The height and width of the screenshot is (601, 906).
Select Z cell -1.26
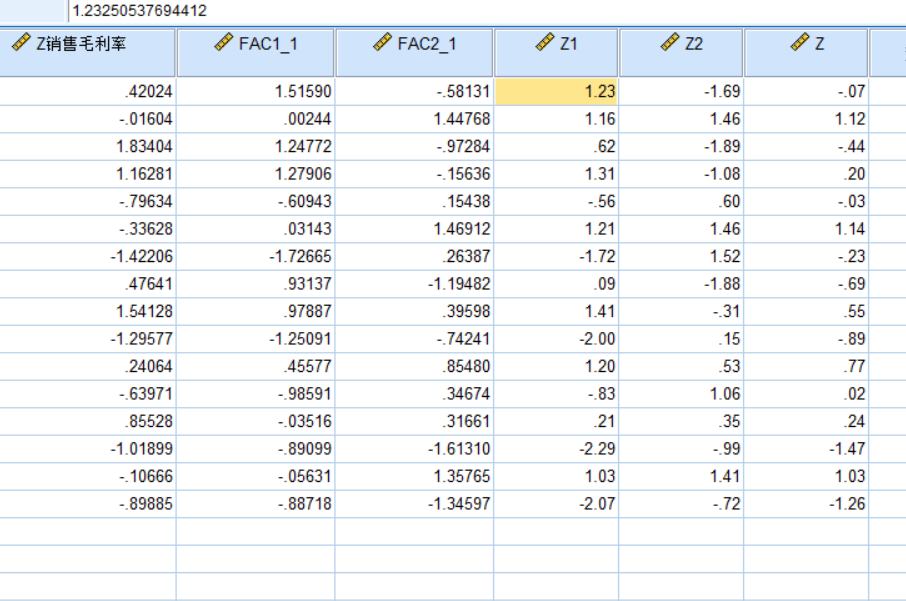(807, 503)
